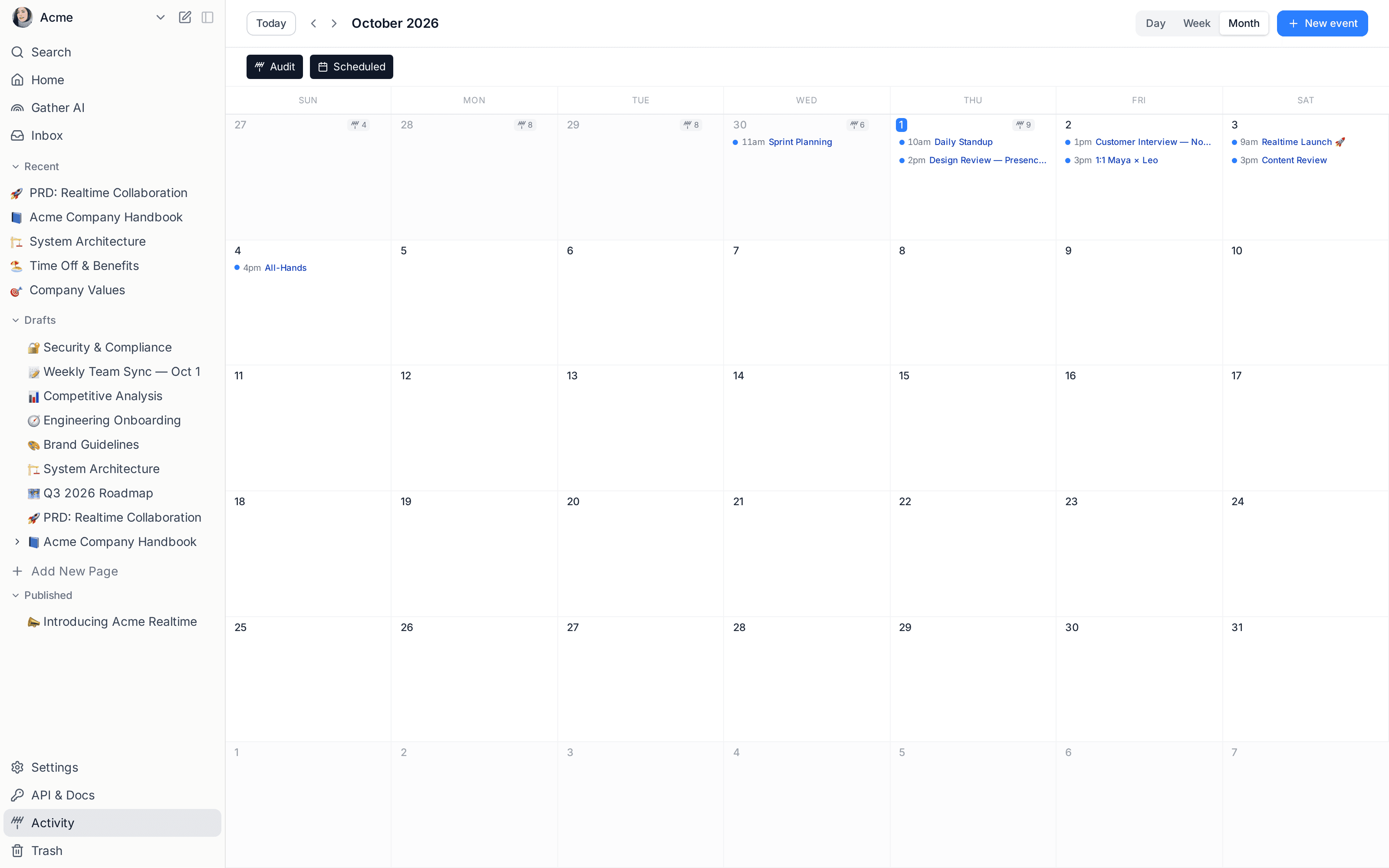This screenshot has width=1389, height=868.
Task: Select the October 15 day cell
Action: click(973, 427)
